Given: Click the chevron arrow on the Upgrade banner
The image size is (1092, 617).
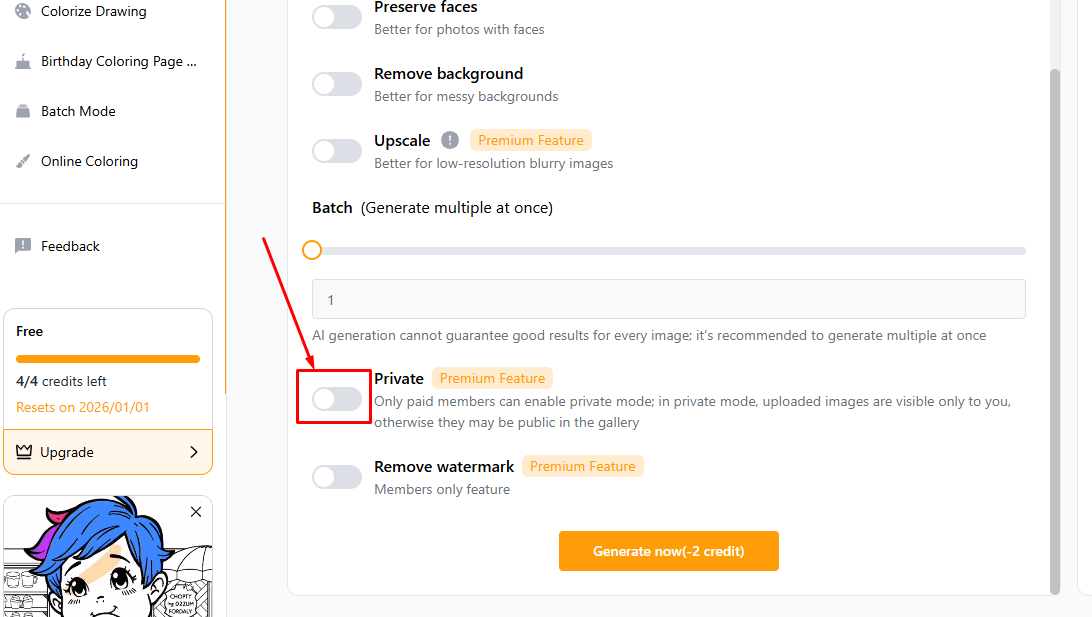Looking at the screenshot, I should coord(194,452).
